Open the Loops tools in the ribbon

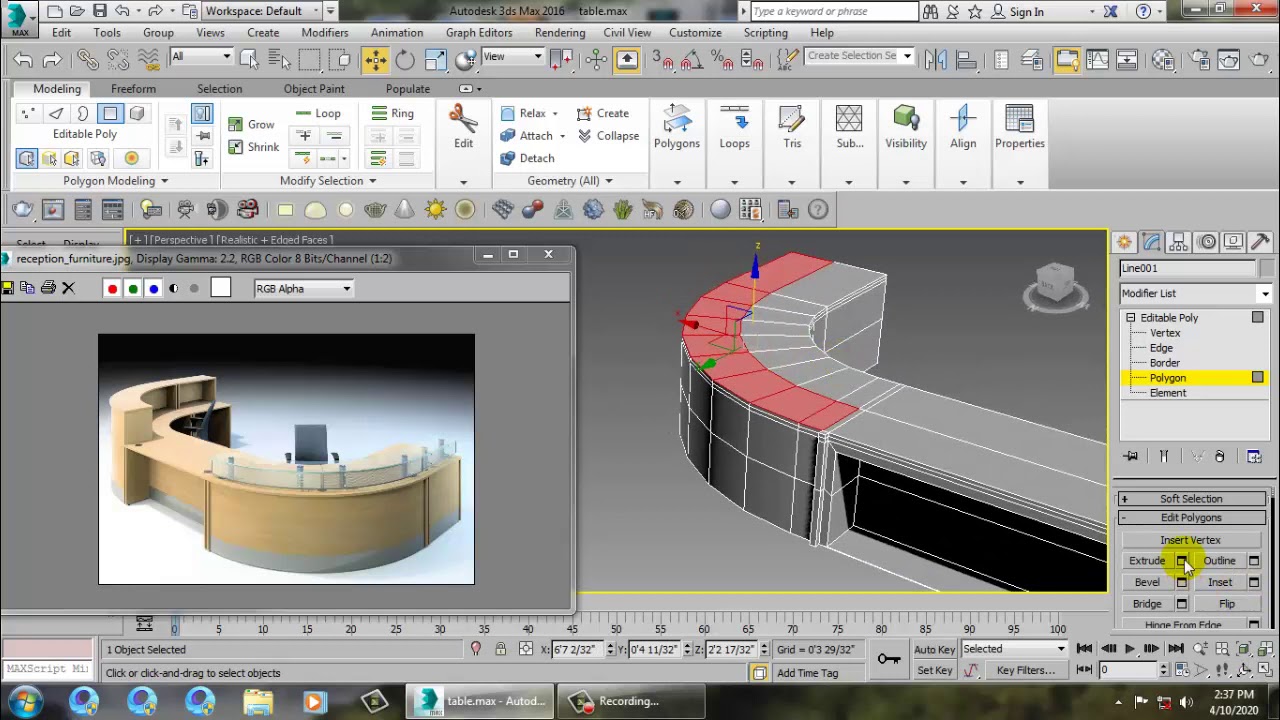(734, 128)
